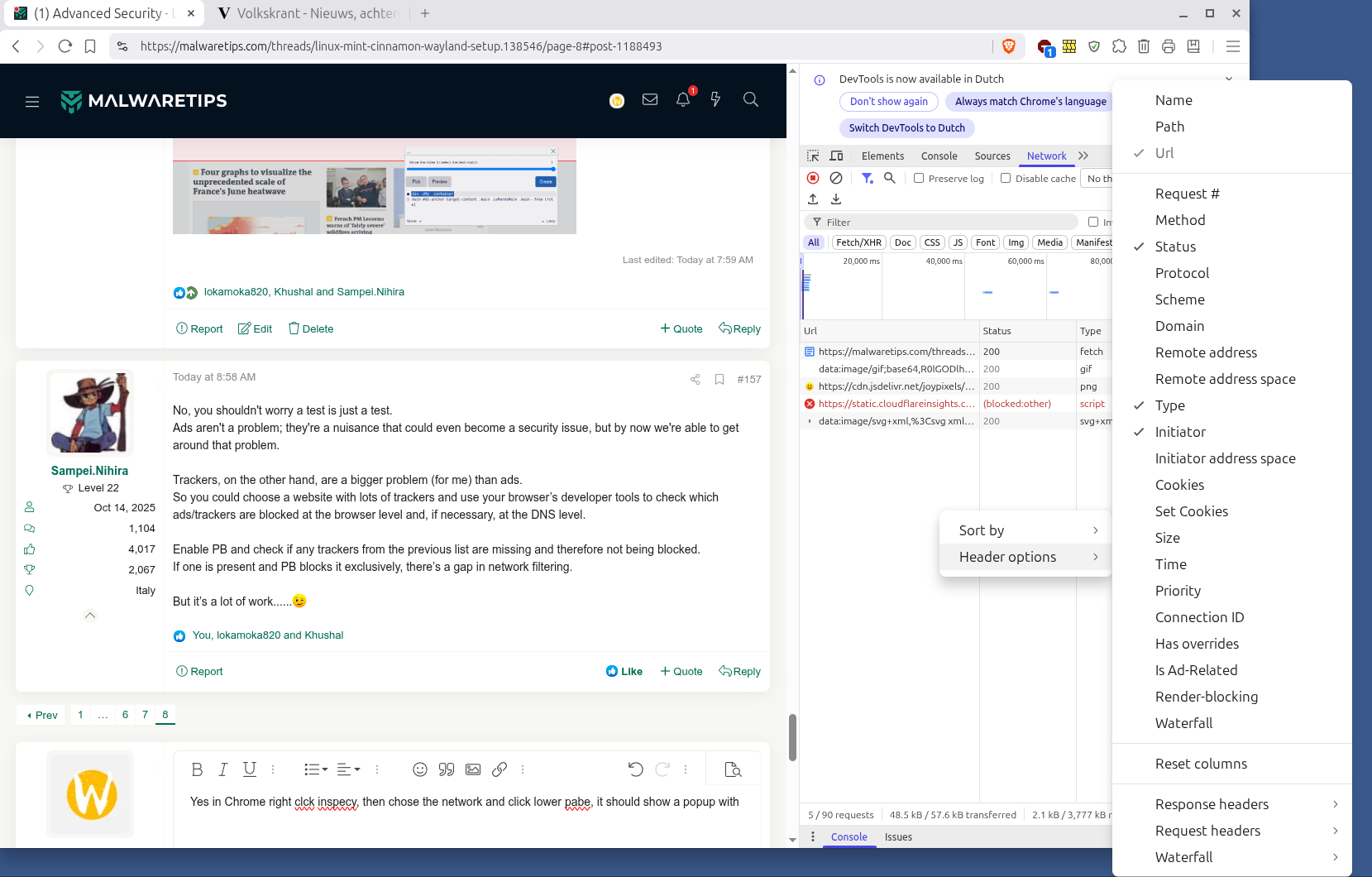Click the page vertical scrollbar thumb
The height and width of the screenshot is (877, 1372).
(792, 737)
